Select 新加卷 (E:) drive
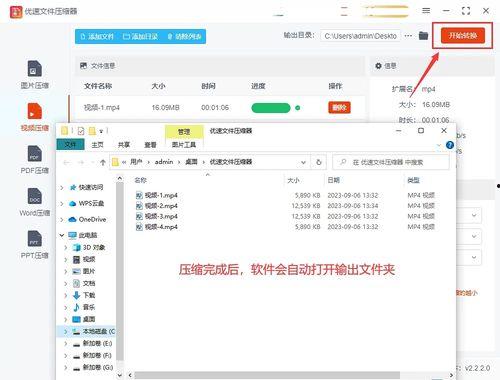The height and width of the screenshot is (380, 500). pyautogui.click(x=92, y=343)
